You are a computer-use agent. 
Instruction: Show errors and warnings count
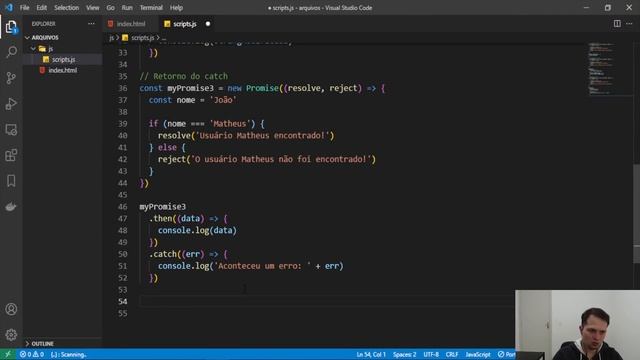[x=32, y=354]
